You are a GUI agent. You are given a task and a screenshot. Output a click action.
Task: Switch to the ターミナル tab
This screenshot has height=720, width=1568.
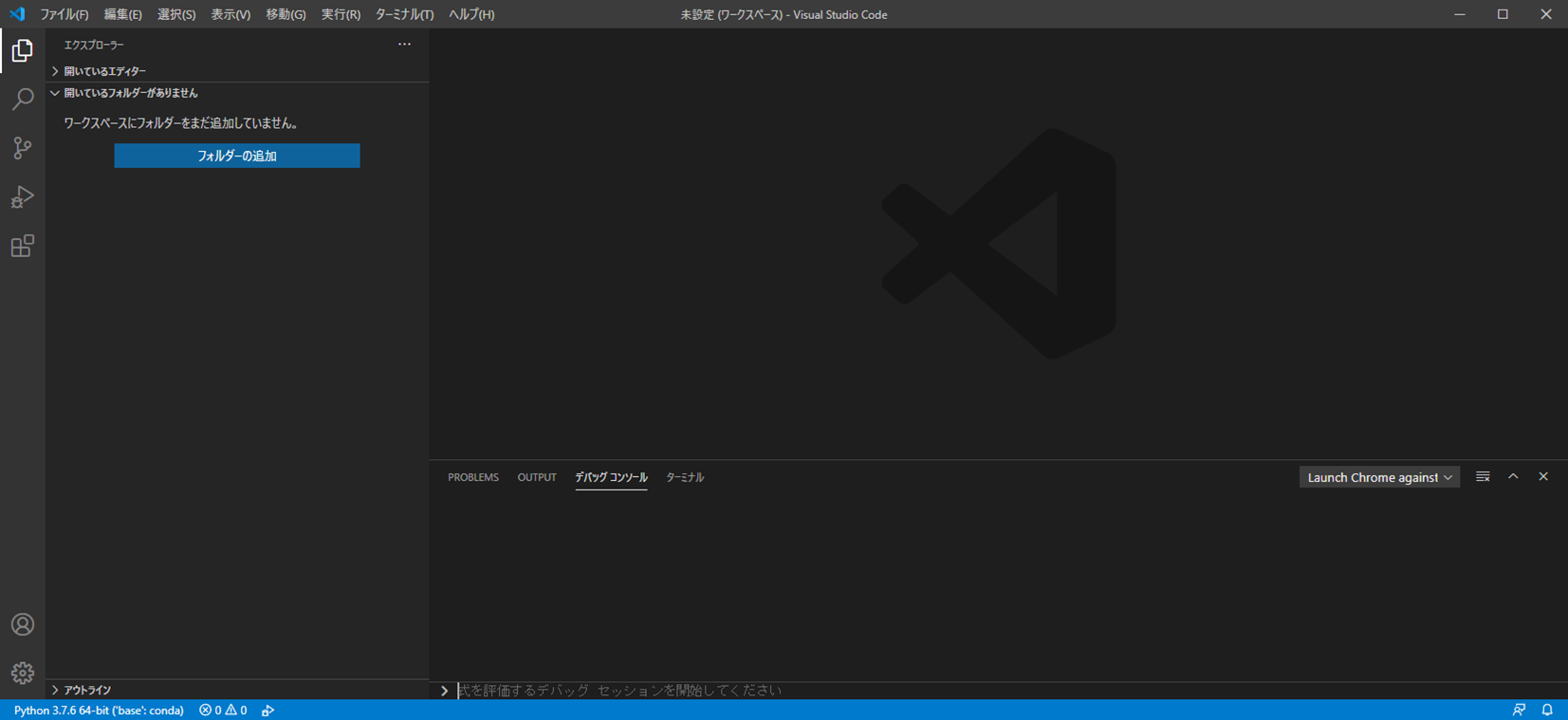tap(685, 477)
